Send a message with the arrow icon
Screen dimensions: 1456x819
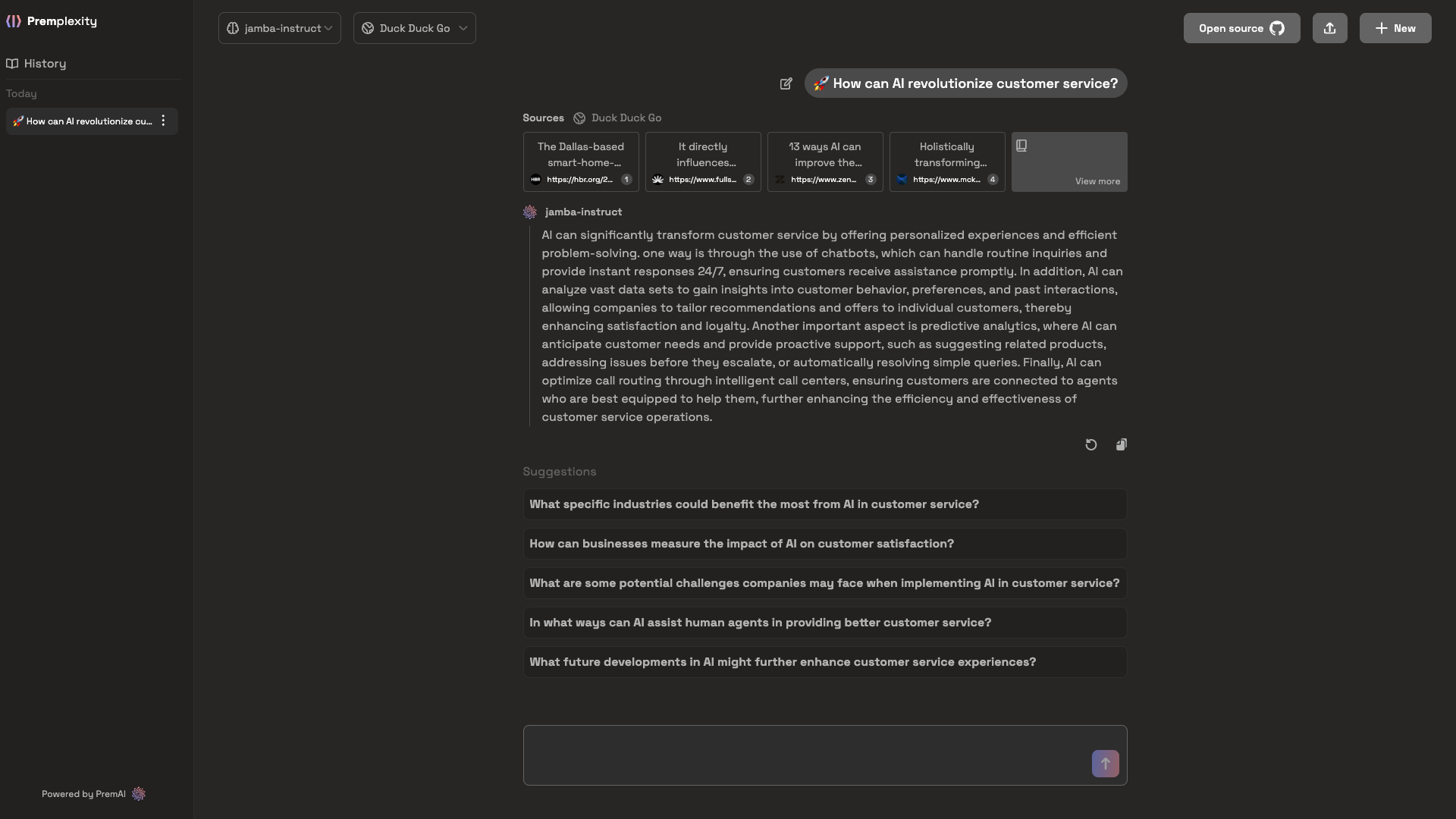pyautogui.click(x=1105, y=764)
